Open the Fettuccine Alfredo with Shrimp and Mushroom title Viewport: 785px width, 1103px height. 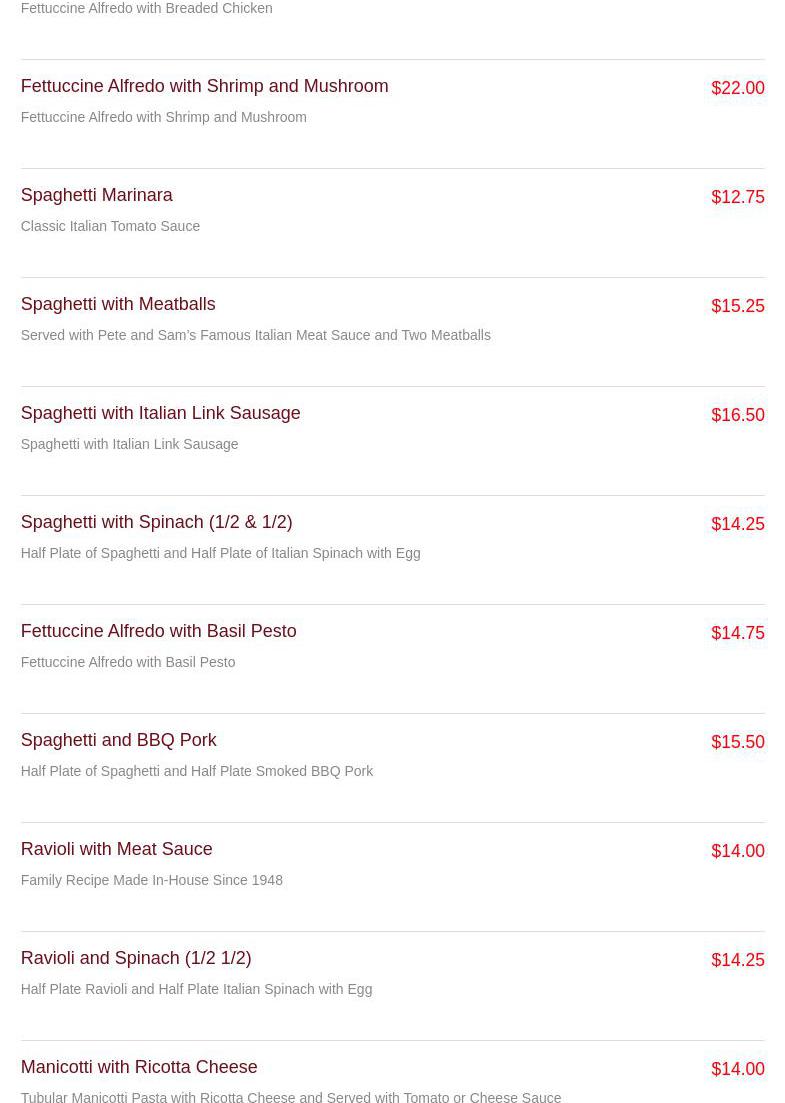[x=204, y=87]
